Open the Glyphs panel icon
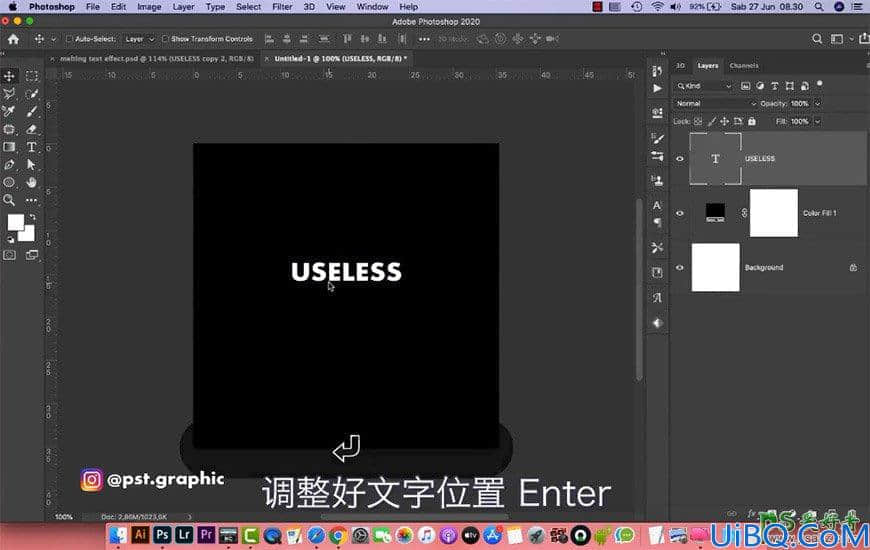Viewport: 870px width, 550px height. tap(657, 297)
